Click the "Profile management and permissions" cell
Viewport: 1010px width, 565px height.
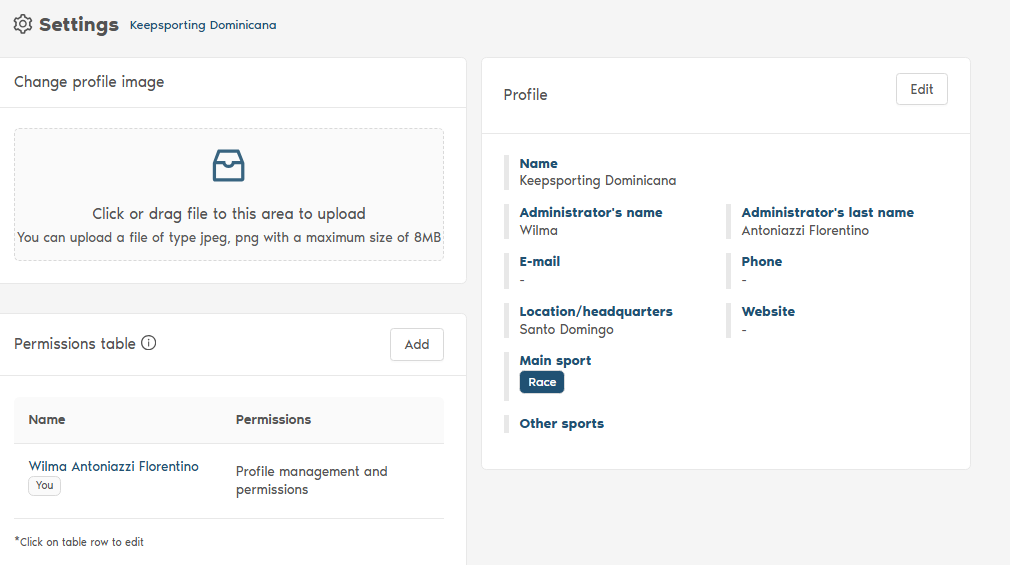tap(311, 480)
